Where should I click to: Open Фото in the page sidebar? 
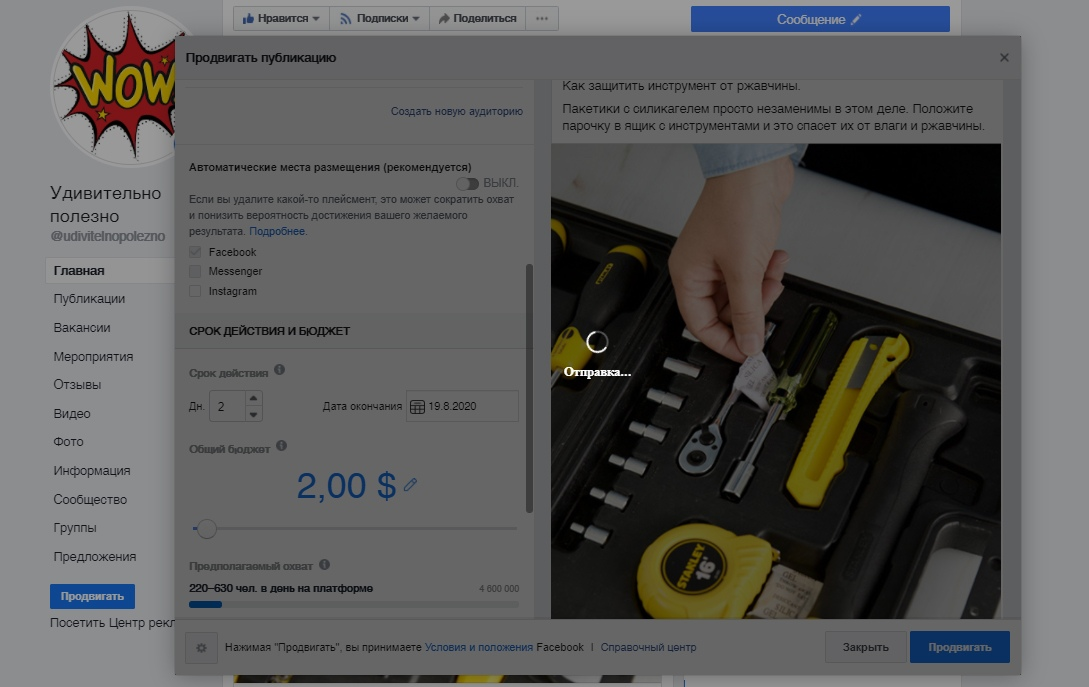click(68, 442)
